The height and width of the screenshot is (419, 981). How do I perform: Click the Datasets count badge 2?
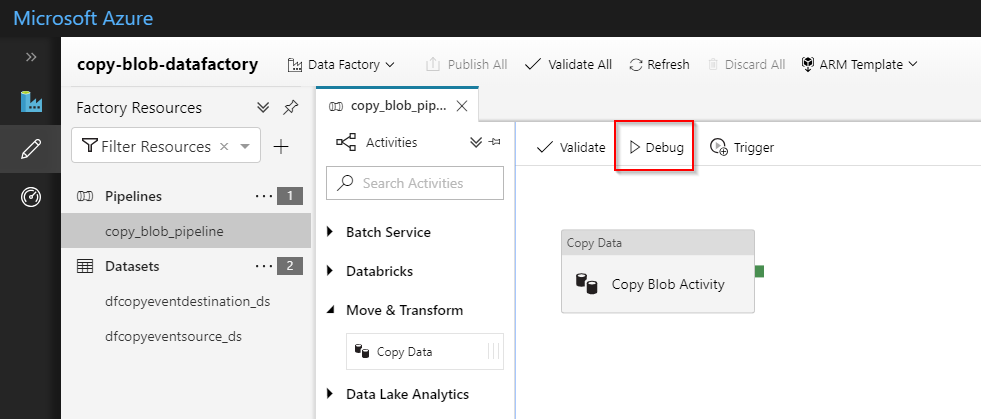[x=290, y=266]
